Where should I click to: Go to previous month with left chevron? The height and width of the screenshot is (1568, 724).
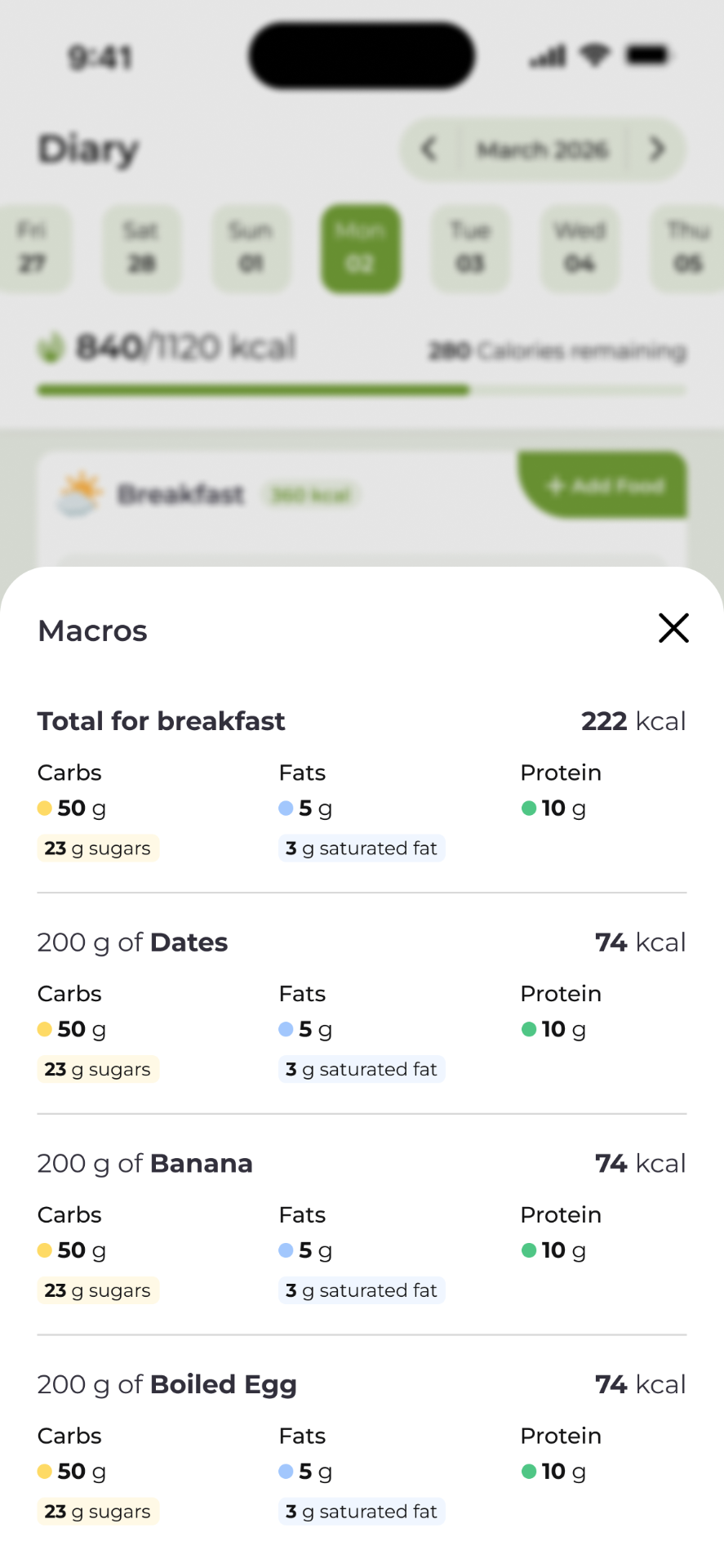coord(429,149)
